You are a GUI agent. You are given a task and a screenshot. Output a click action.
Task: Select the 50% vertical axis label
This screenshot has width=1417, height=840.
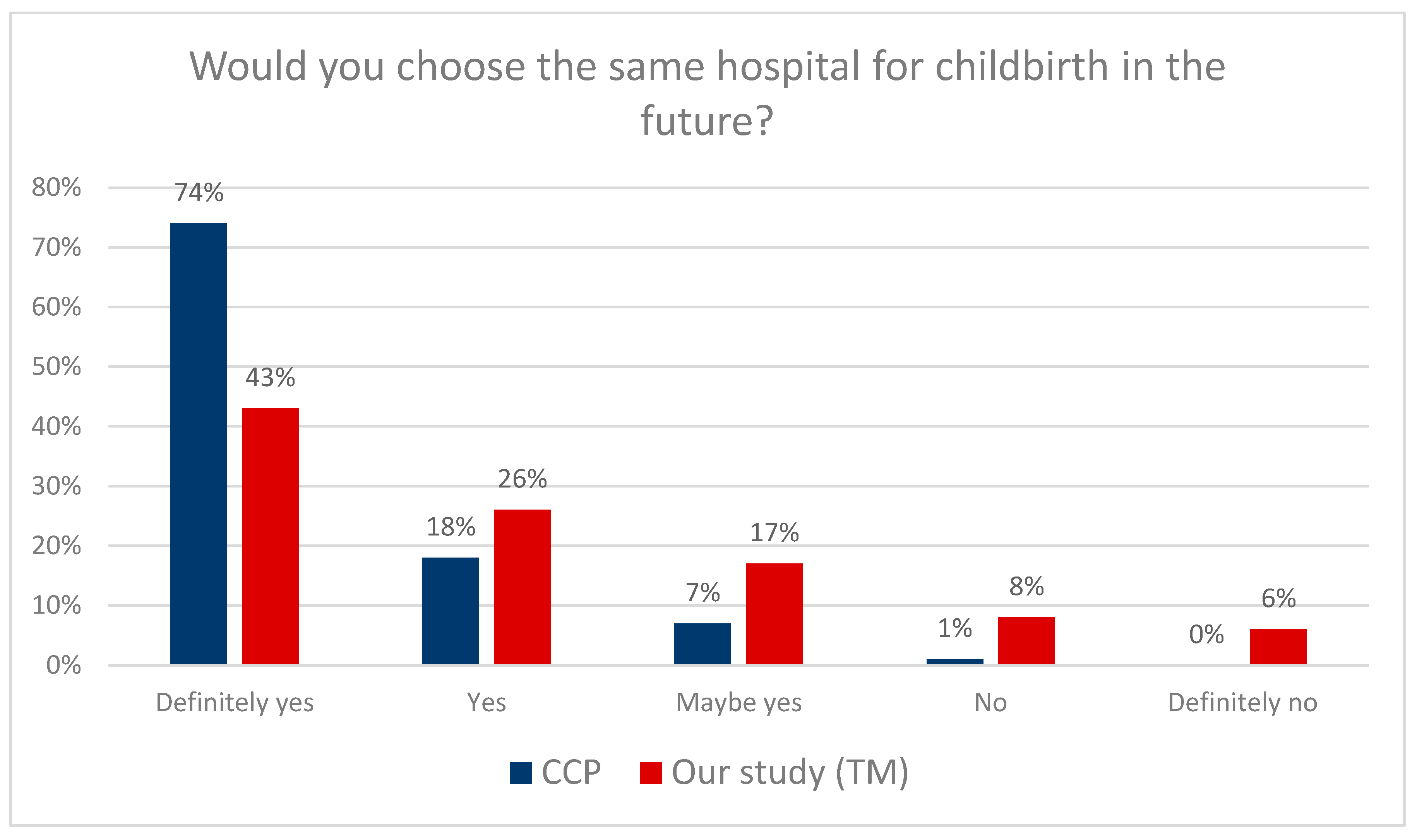click(x=56, y=367)
